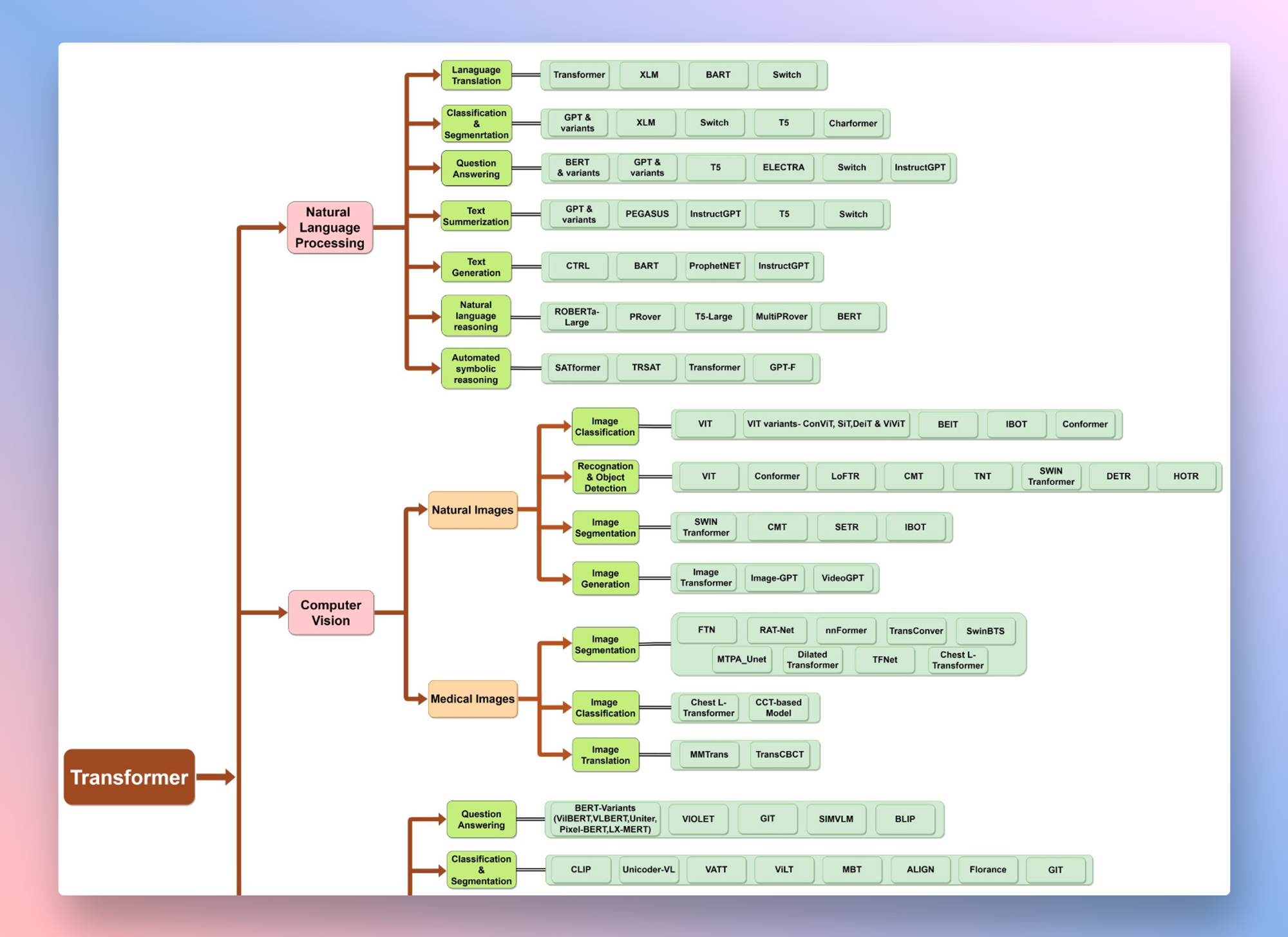Select the Computer Vision node
The image size is (1288, 937).
(331, 612)
